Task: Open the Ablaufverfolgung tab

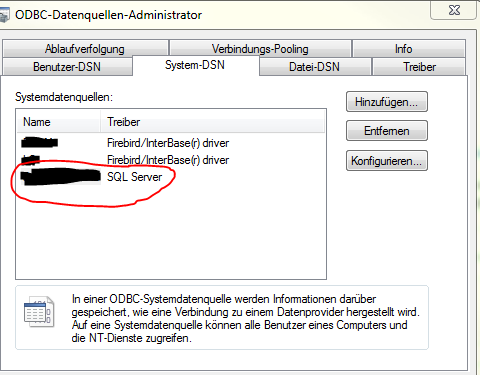Action: pyautogui.click(x=85, y=49)
